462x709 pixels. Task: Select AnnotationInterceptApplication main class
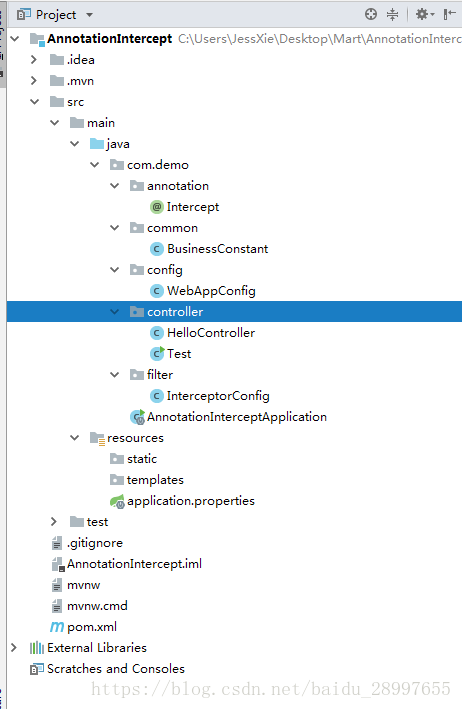coord(237,417)
